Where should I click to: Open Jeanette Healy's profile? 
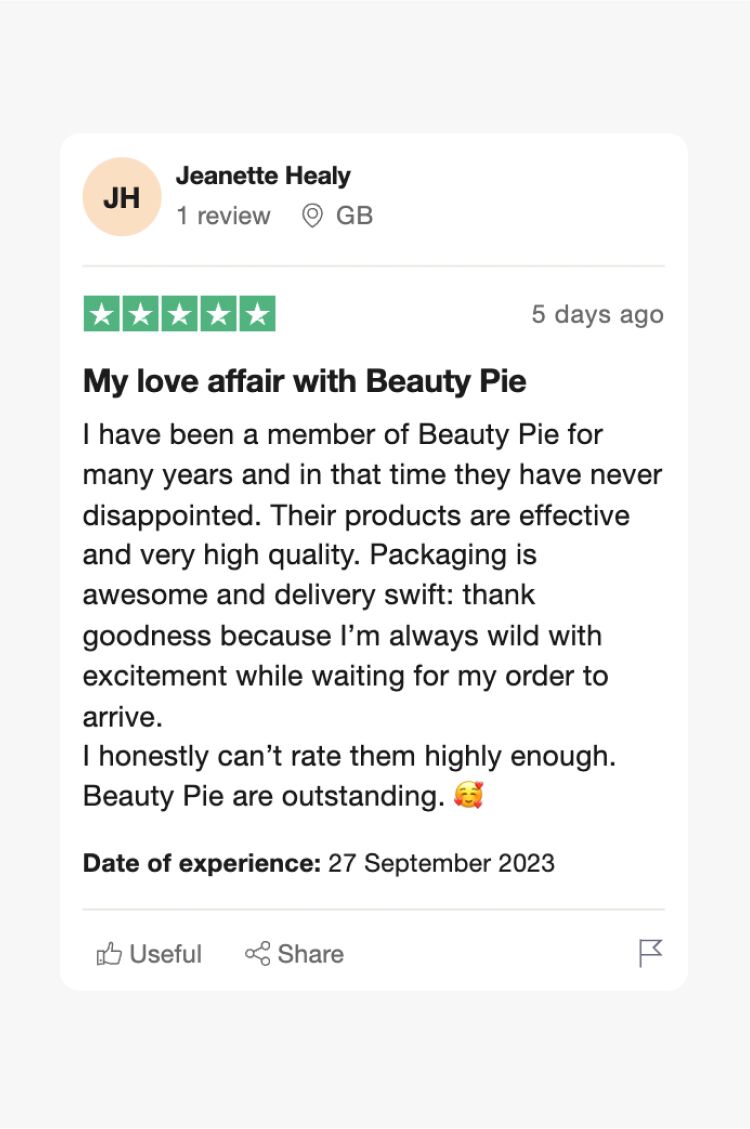point(264,175)
